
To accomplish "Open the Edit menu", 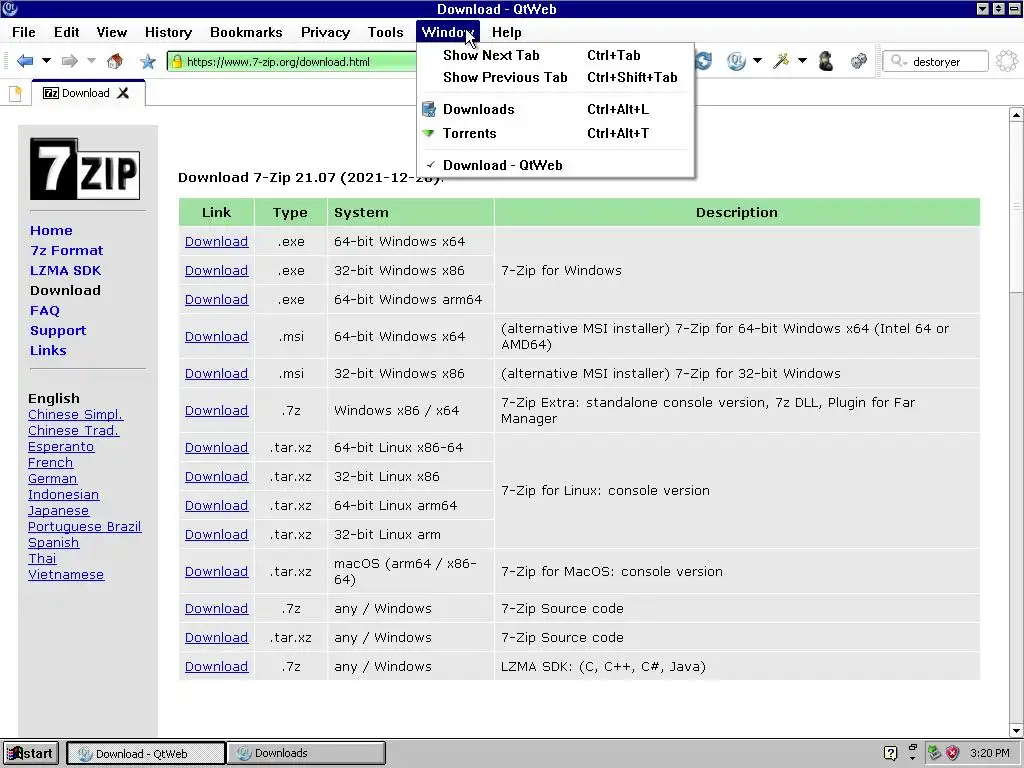I will pyautogui.click(x=67, y=32).
